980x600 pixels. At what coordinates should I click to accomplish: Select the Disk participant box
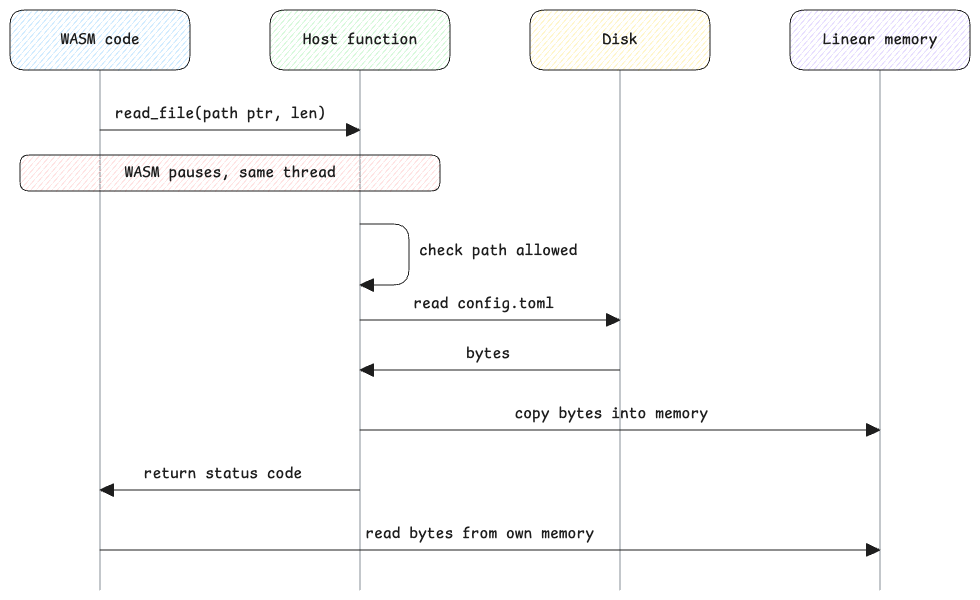point(620,39)
